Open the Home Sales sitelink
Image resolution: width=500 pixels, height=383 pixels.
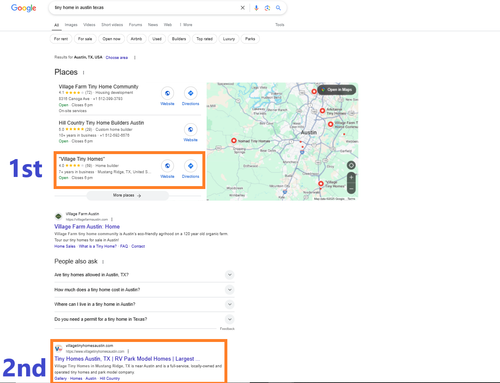pos(65,246)
